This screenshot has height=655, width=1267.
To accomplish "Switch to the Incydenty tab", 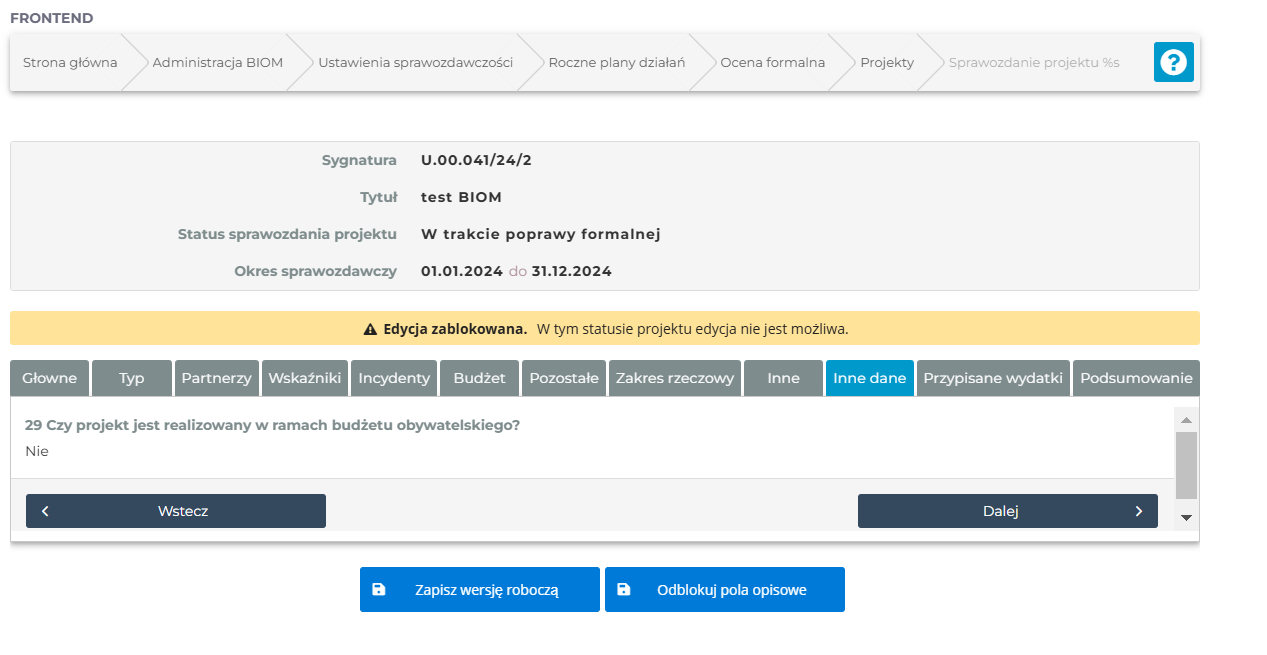I will coord(394,378).
